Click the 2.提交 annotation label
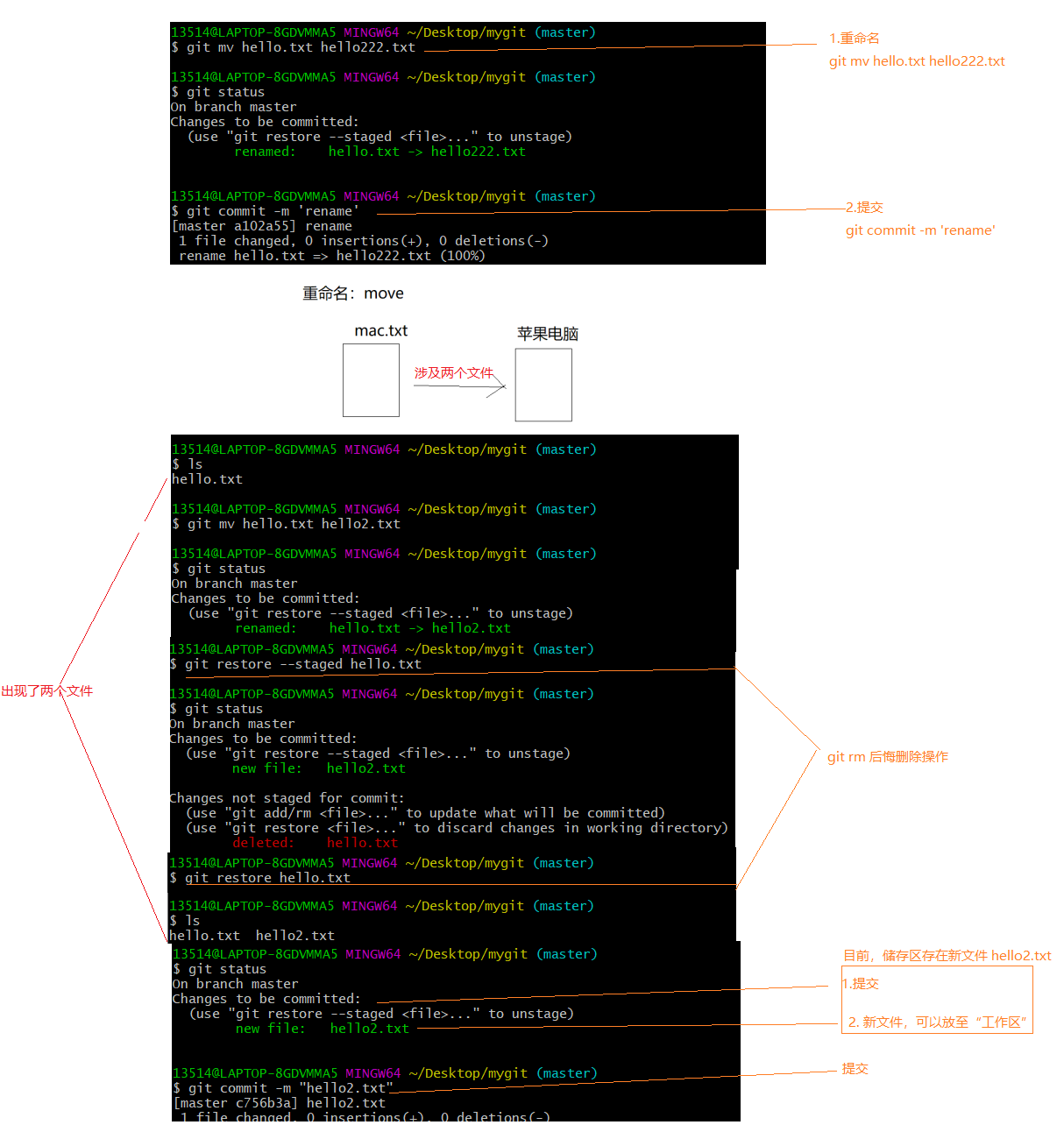Viewport: 1064px width, 1132px height. (x=865, y=208)
